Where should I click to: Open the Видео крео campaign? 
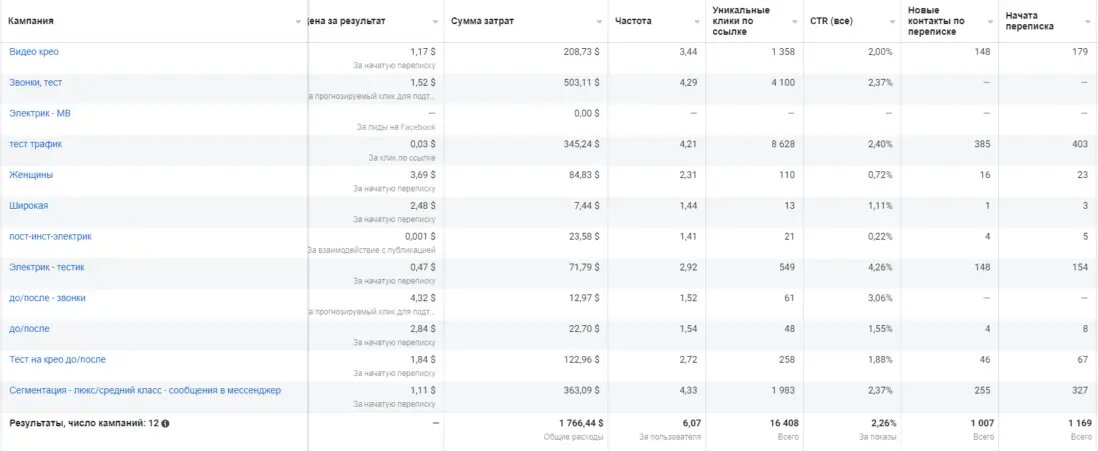pos(34,52)
